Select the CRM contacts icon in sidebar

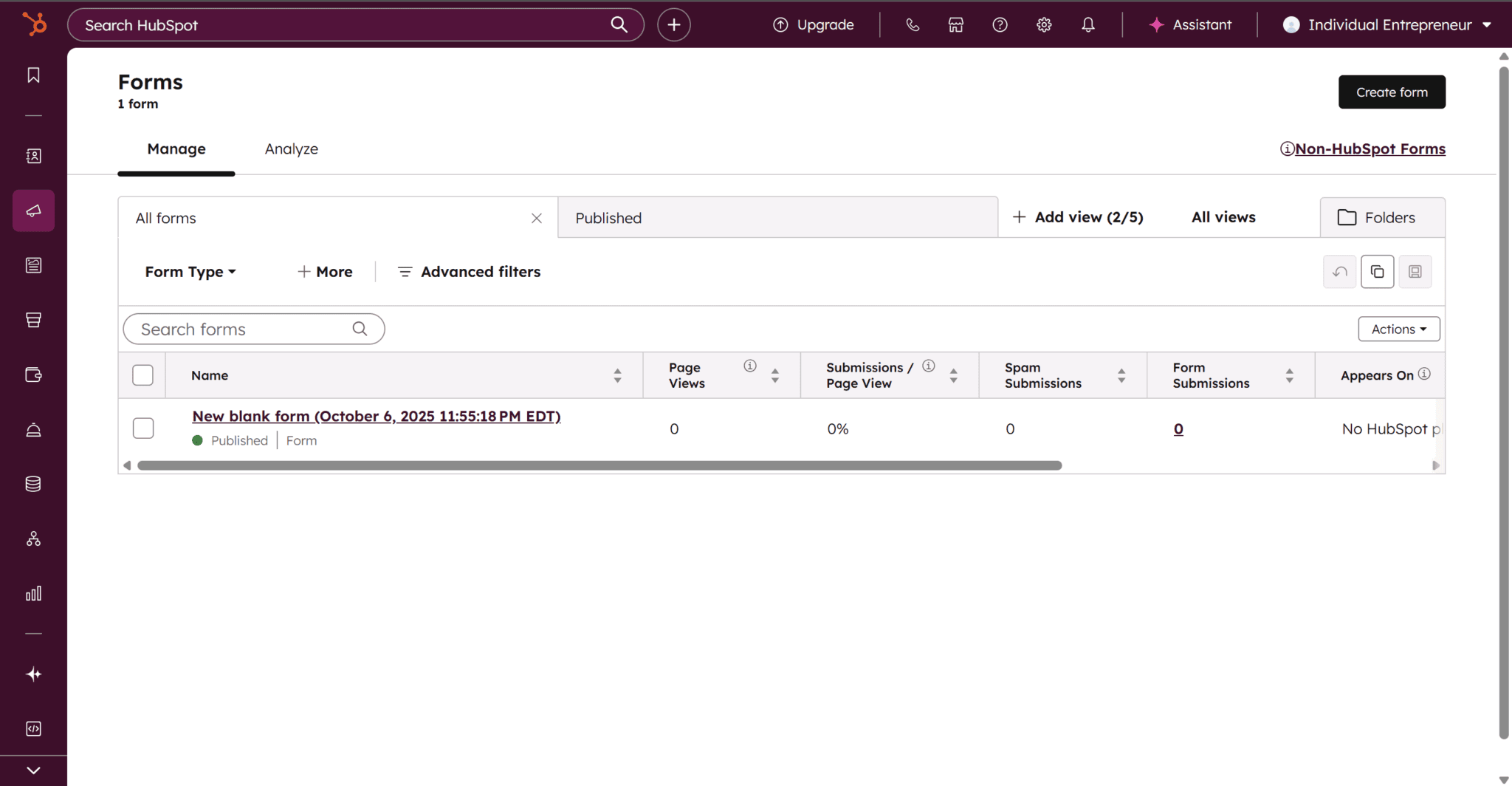[33, 156]
